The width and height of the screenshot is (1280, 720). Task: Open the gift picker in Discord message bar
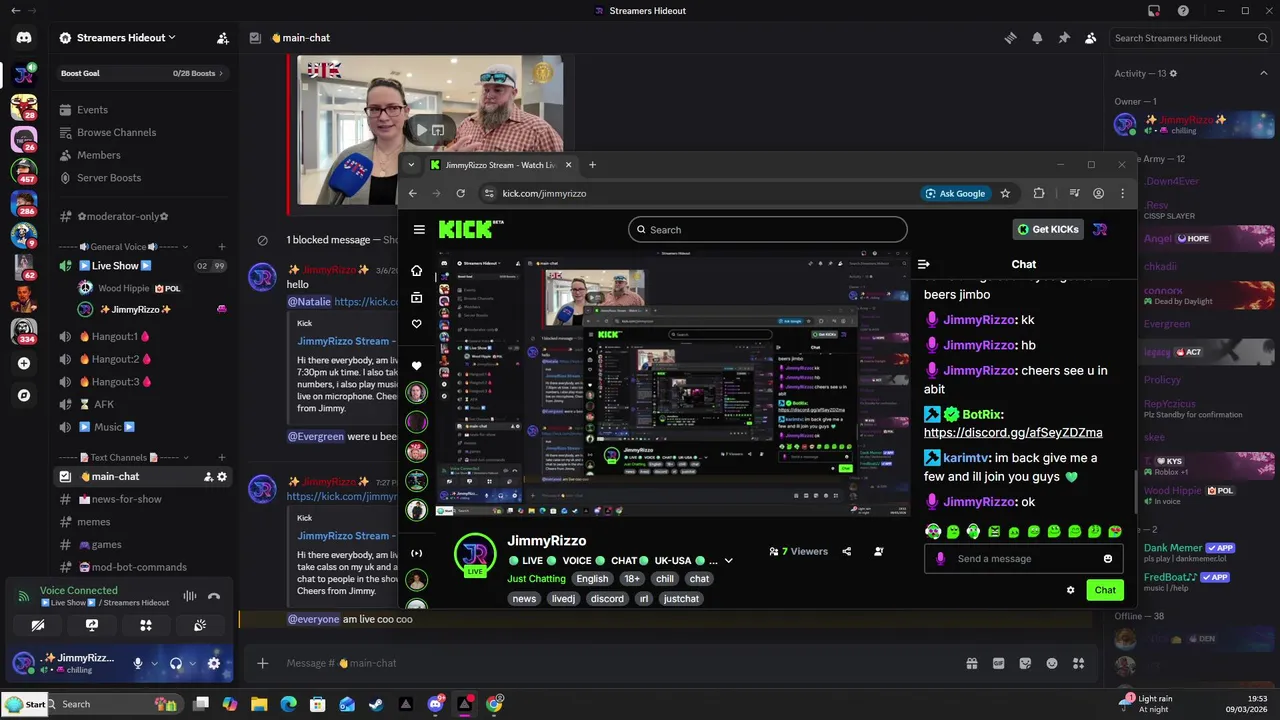click(971, 663)
